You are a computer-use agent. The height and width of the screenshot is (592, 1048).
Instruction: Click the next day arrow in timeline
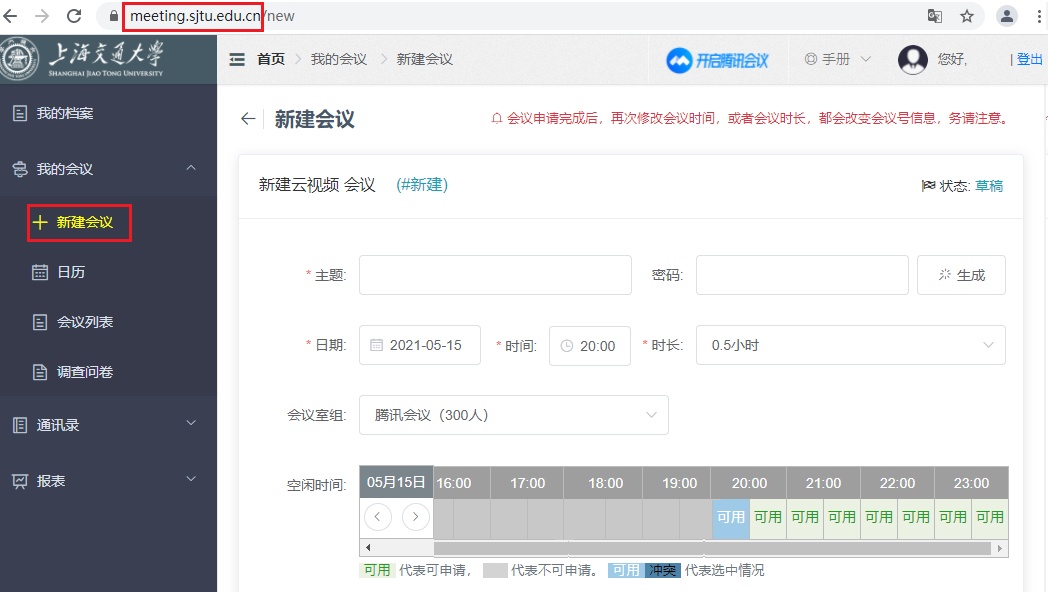415,516
